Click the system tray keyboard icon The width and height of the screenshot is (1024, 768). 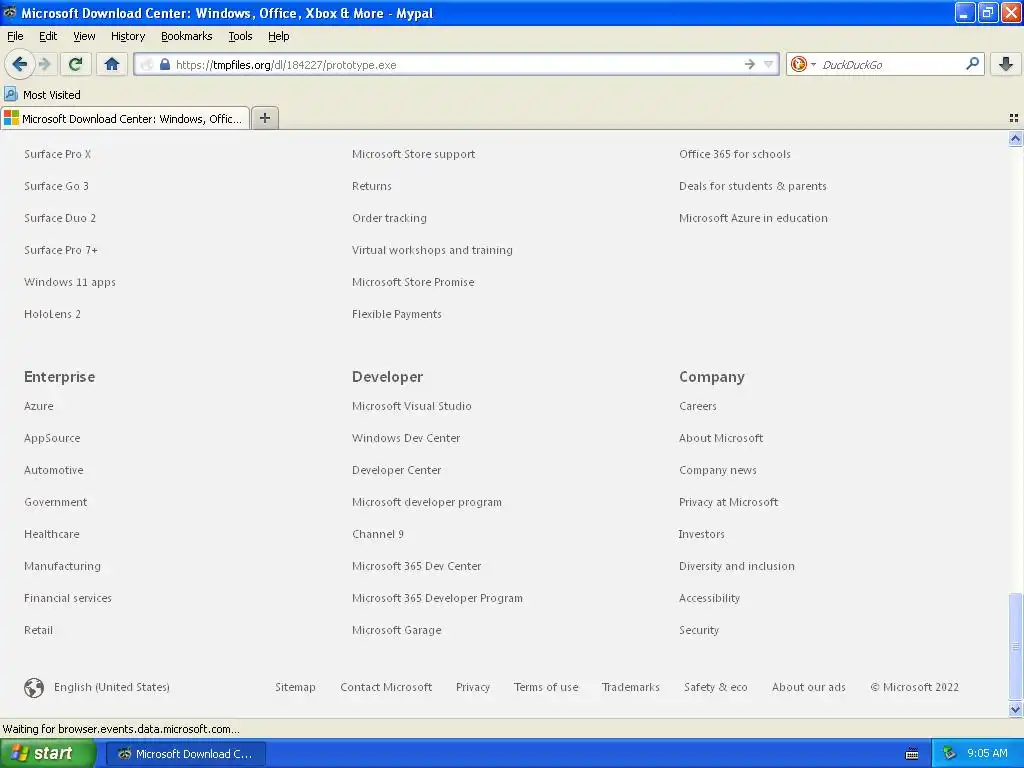click(x=912, y=754)
